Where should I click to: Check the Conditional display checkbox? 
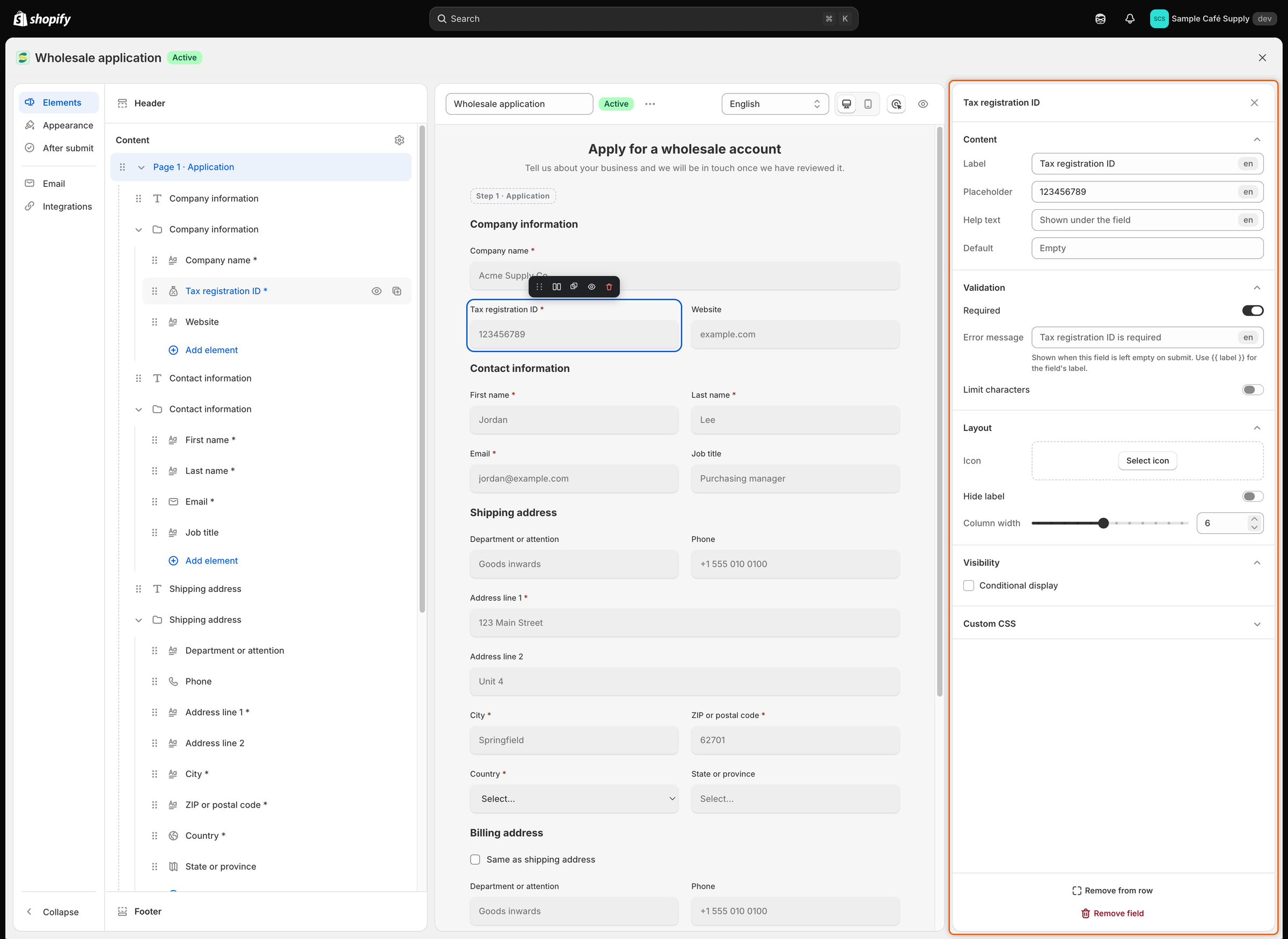click(969, 585)
